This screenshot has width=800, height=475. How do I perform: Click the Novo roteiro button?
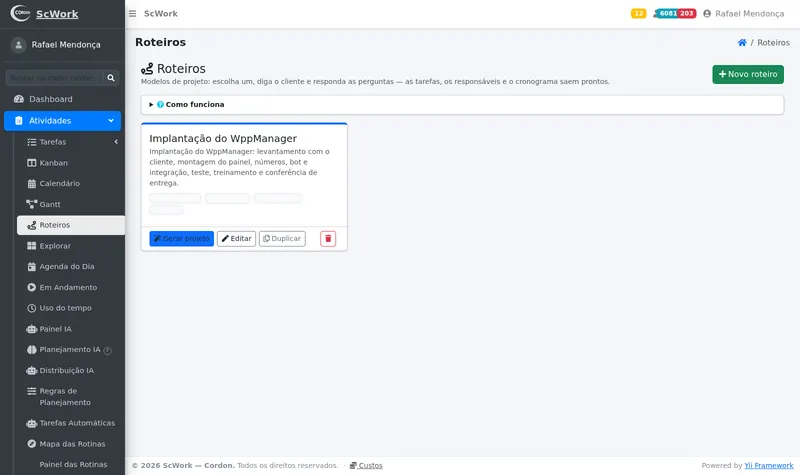click(748, 74)
